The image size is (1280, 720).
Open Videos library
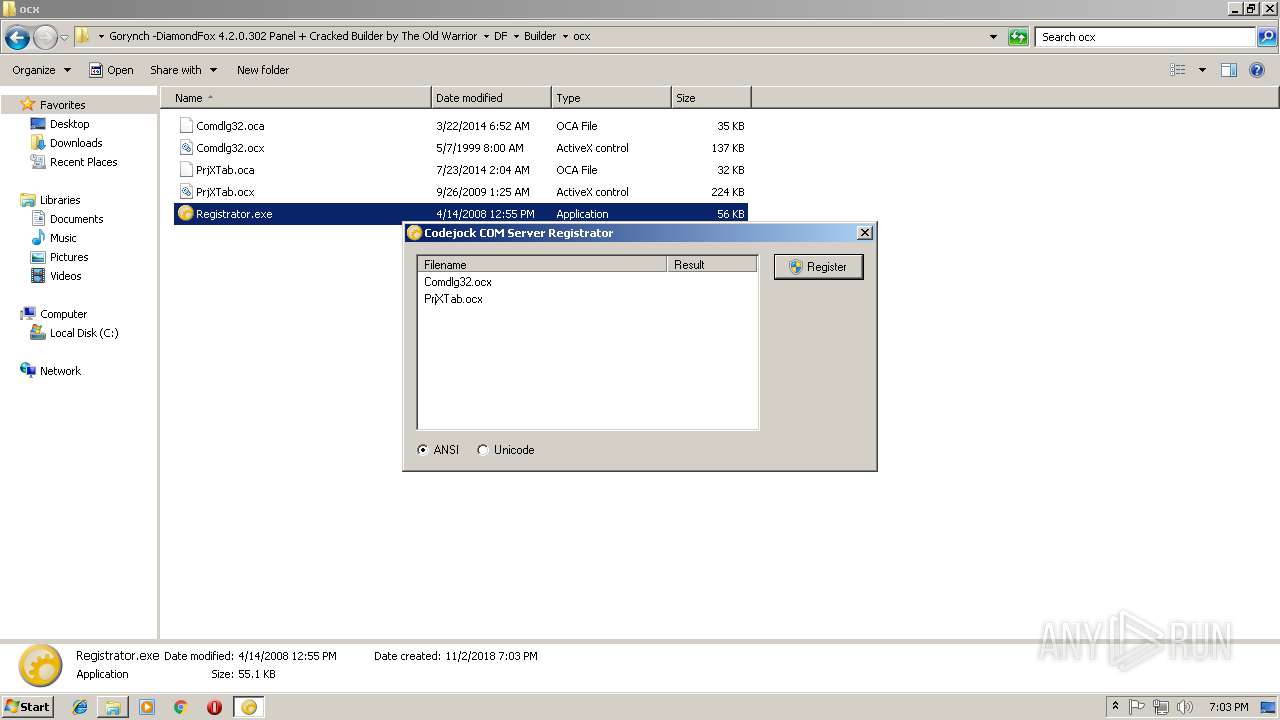click(x=65, y=276)
